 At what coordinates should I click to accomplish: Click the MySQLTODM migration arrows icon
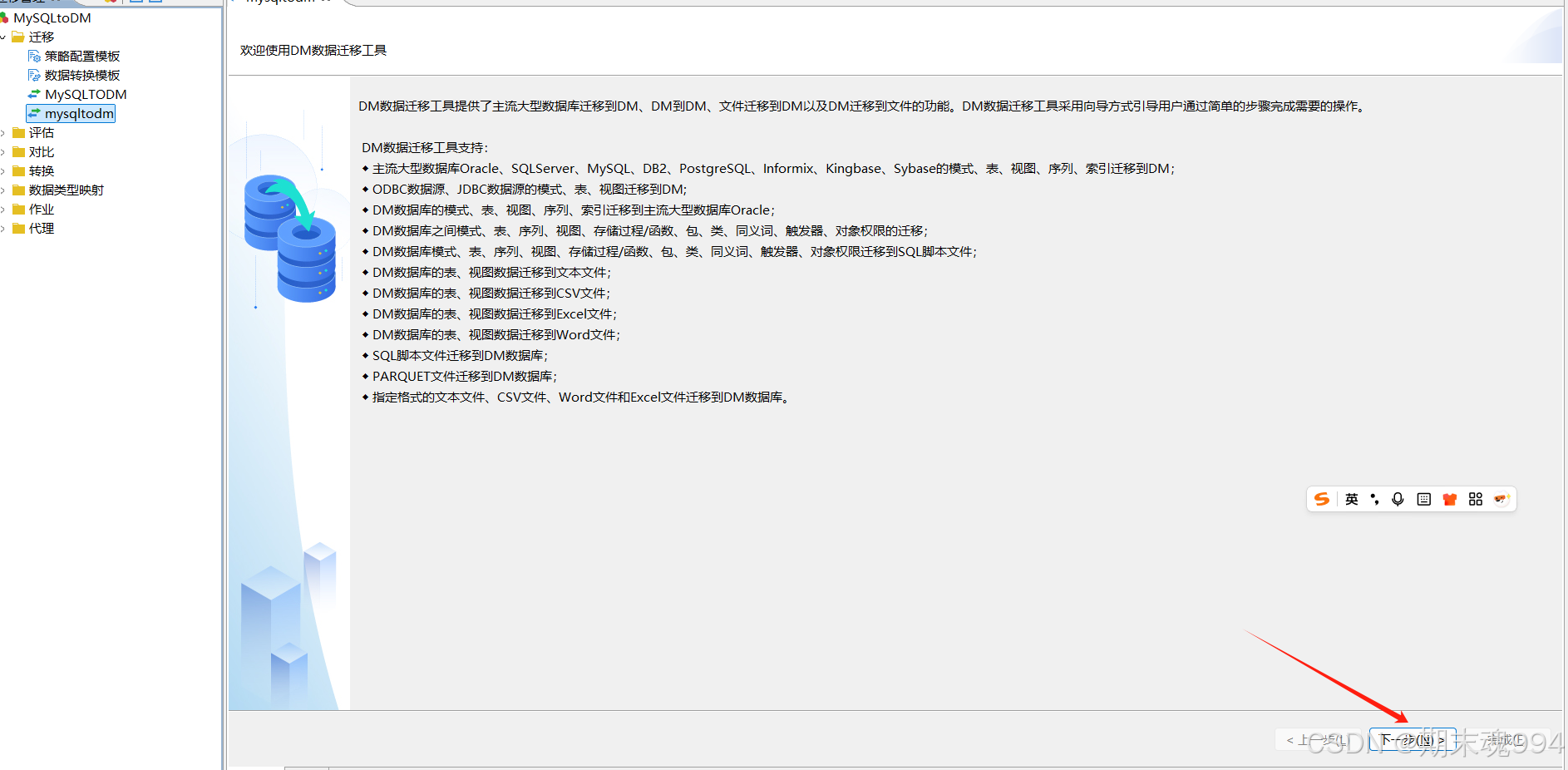[x=33, y=94]
